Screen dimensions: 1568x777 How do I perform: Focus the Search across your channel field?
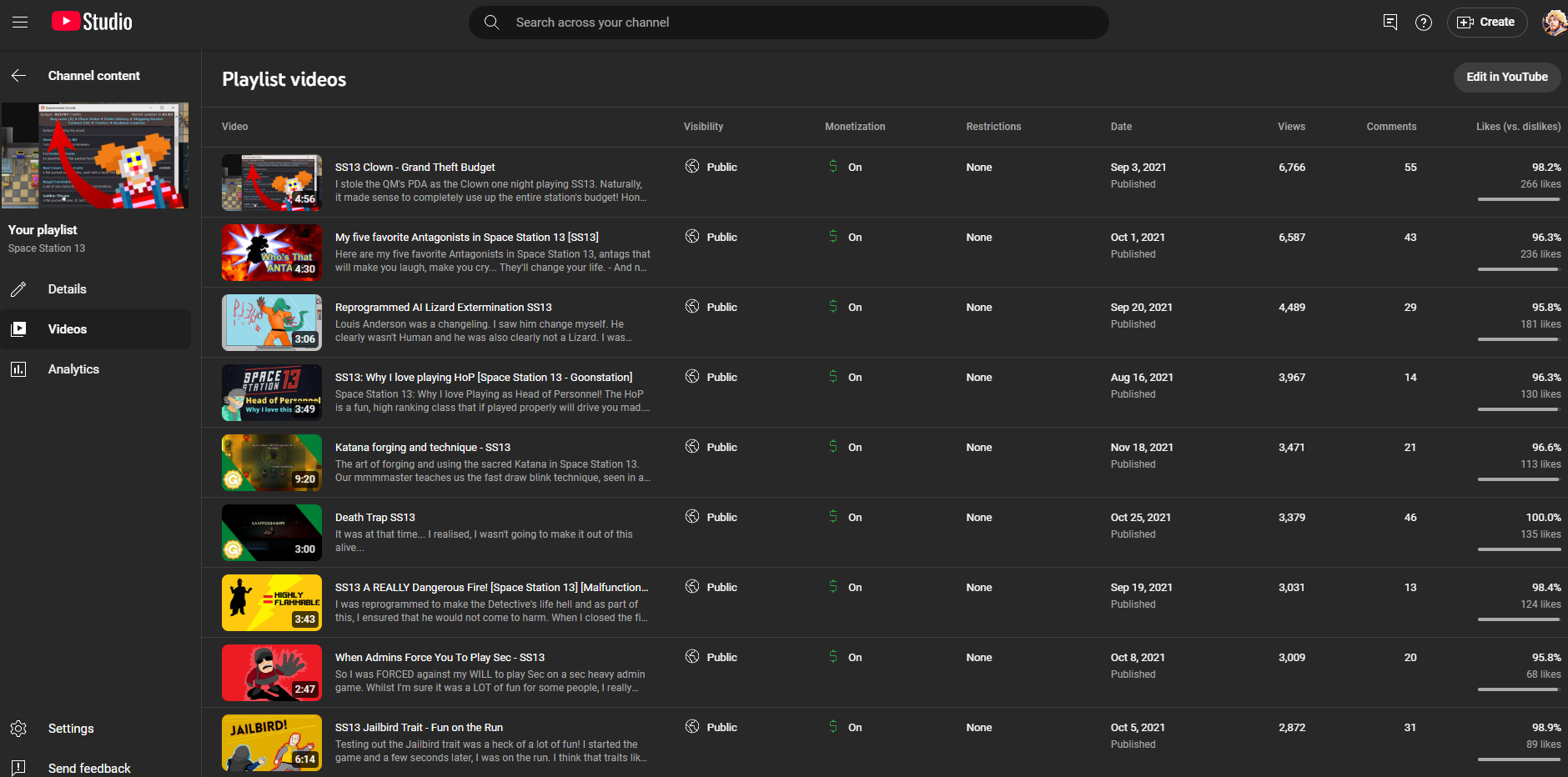789,23
